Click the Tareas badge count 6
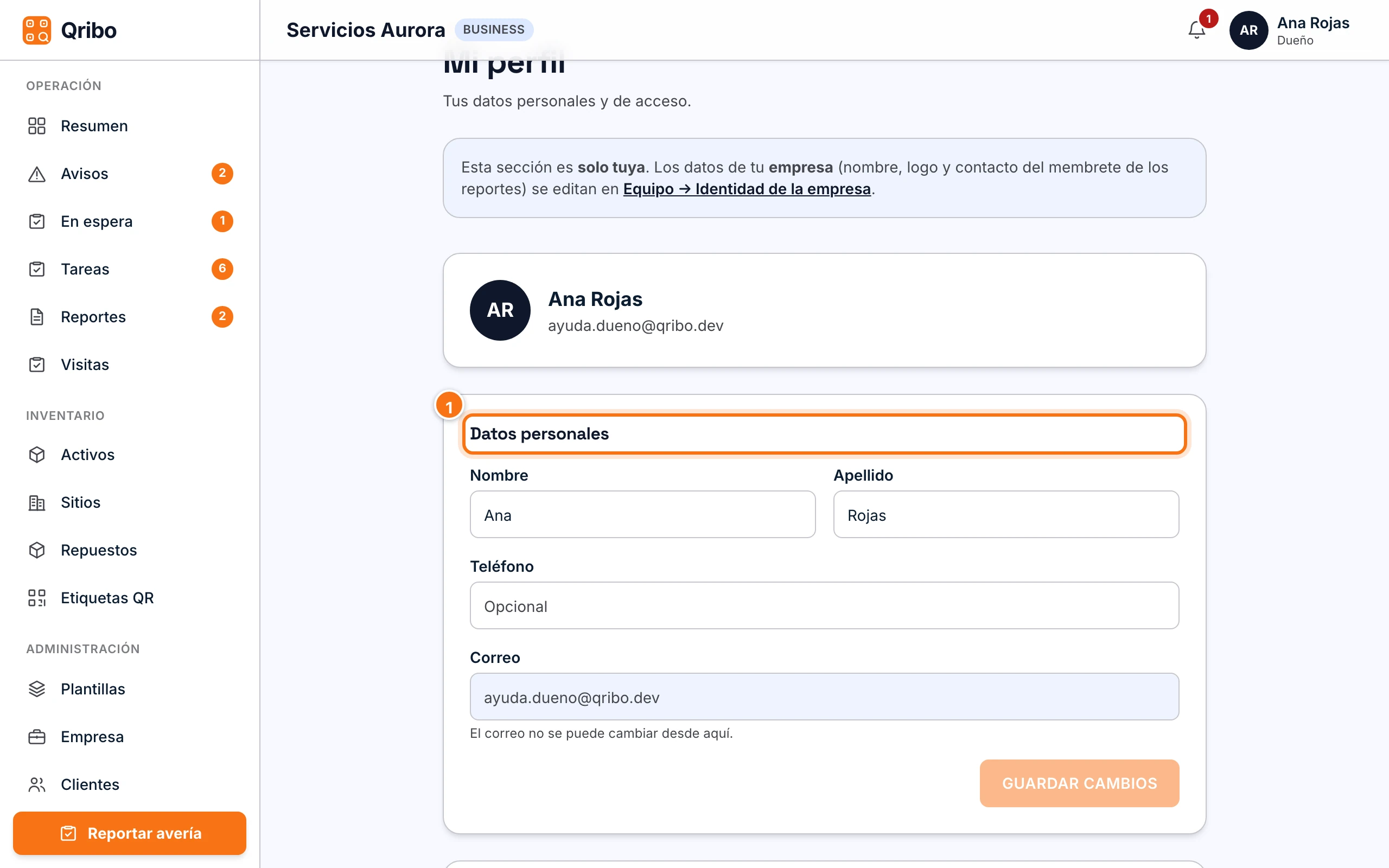Screen dimensions: 1389x868 point(222,269)
